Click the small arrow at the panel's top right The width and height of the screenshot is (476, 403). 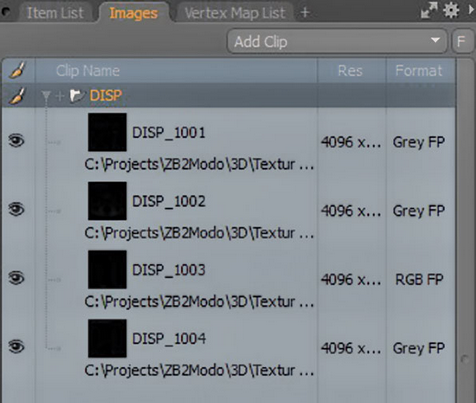pyautogui.click(x=471, y=10)
